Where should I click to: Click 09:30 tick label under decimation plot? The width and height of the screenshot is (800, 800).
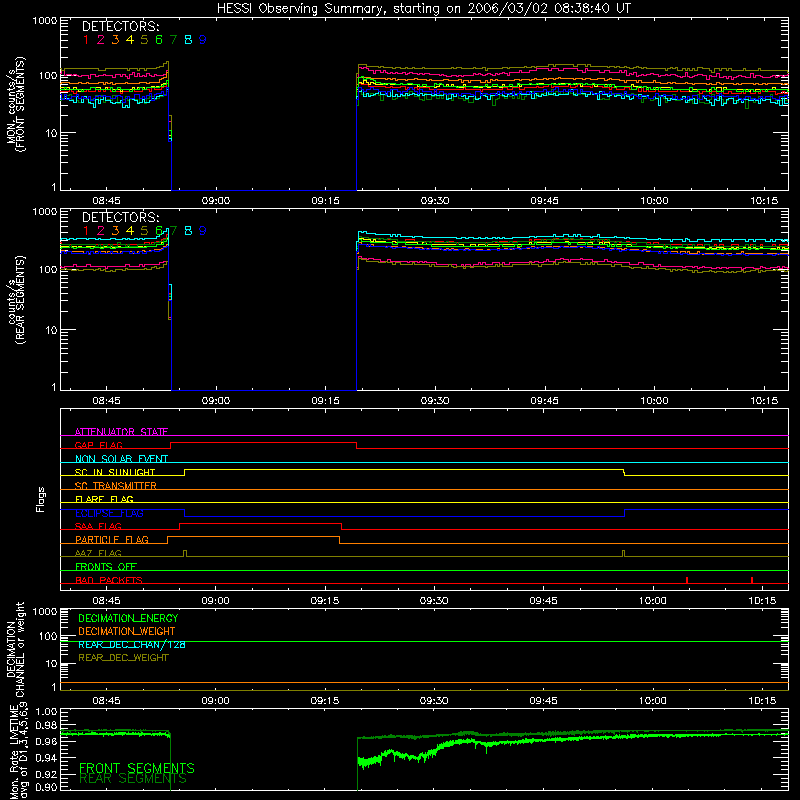[x=434, y=701]
